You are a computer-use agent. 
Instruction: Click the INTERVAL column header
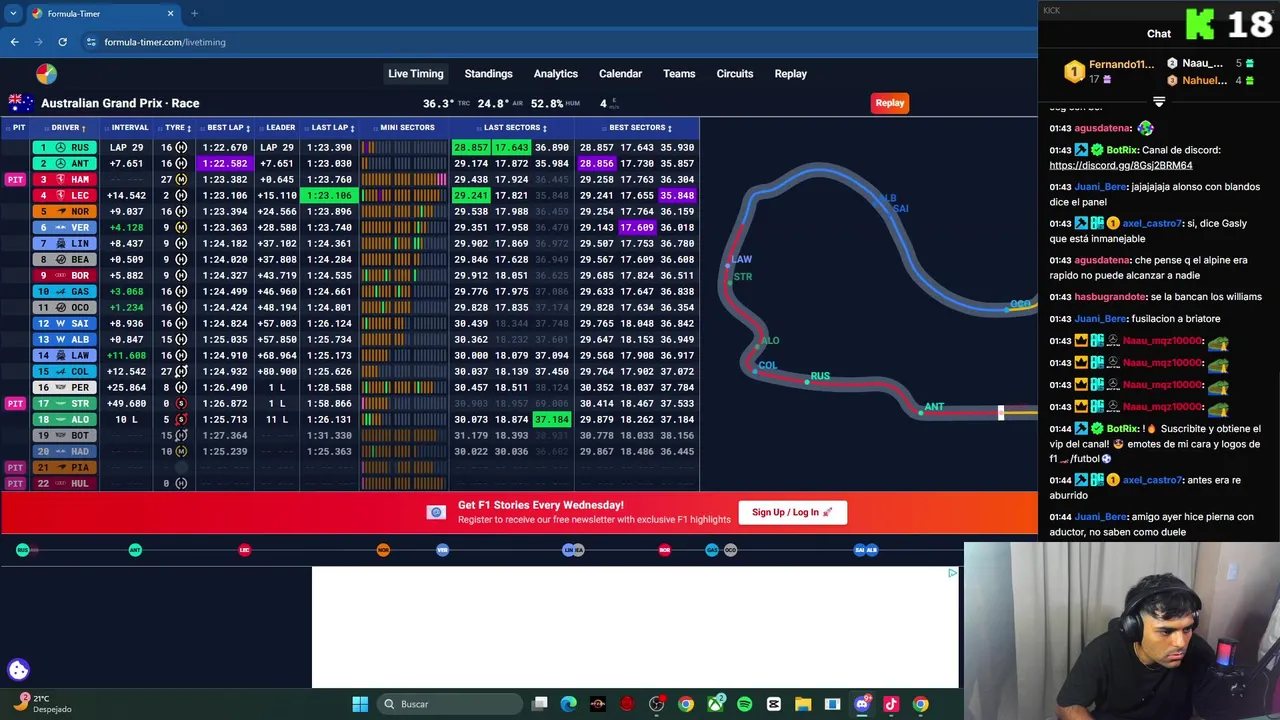[129, 128]
